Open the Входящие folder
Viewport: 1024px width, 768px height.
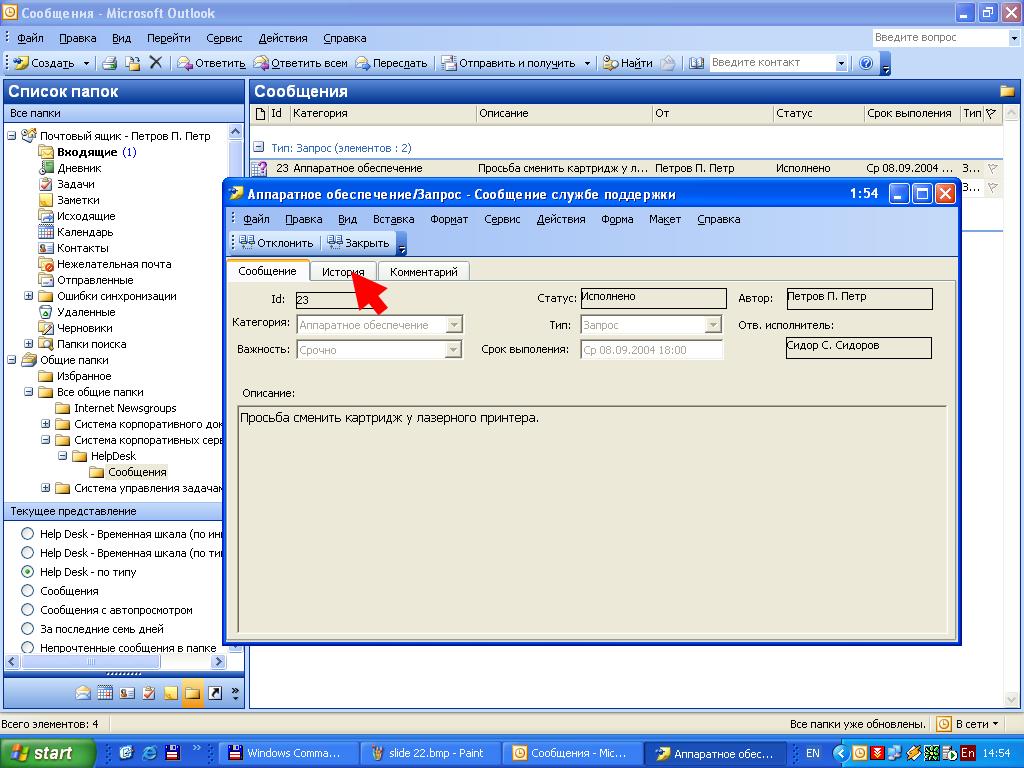87,152
